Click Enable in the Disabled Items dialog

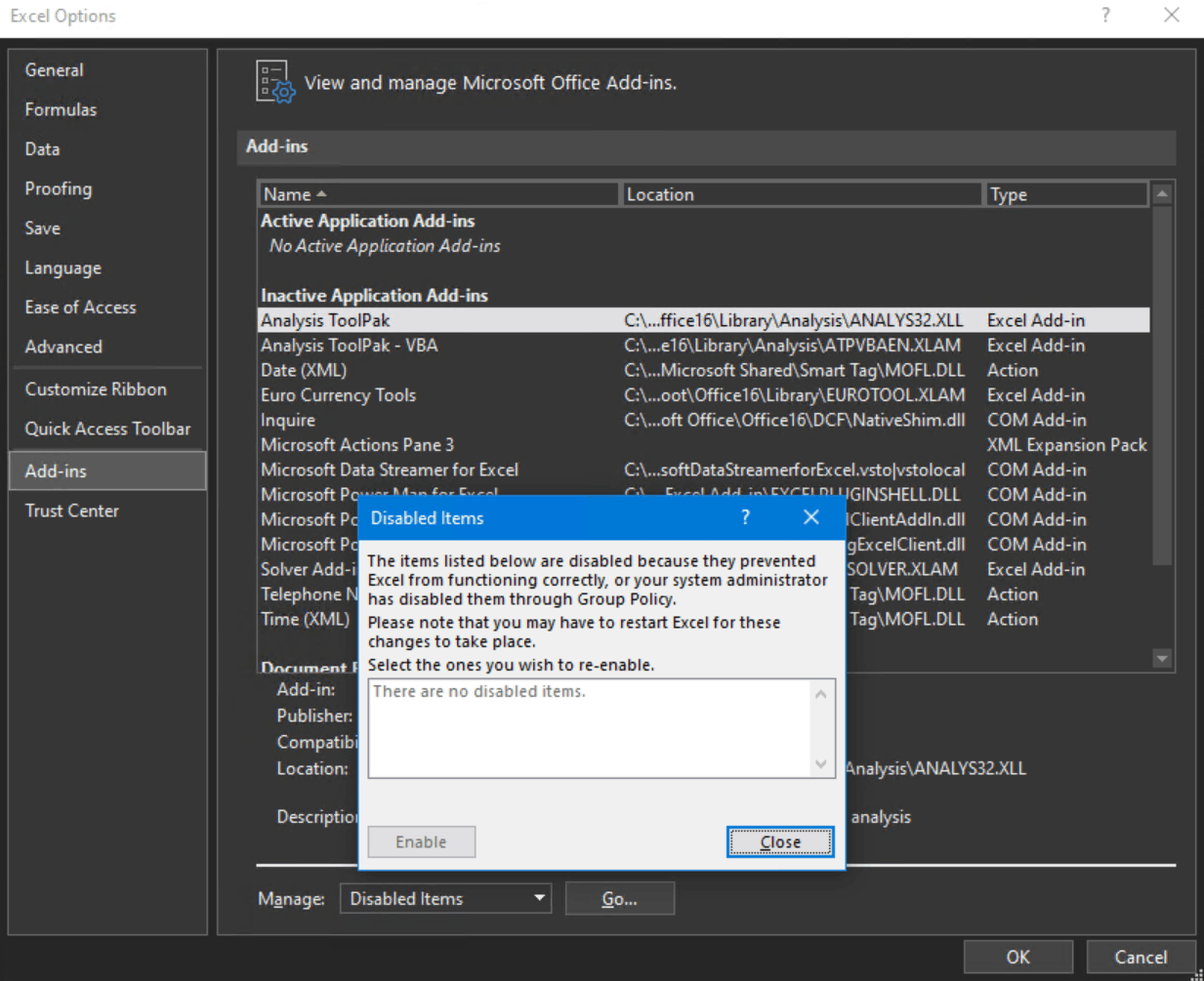click(x=421, y=841)
